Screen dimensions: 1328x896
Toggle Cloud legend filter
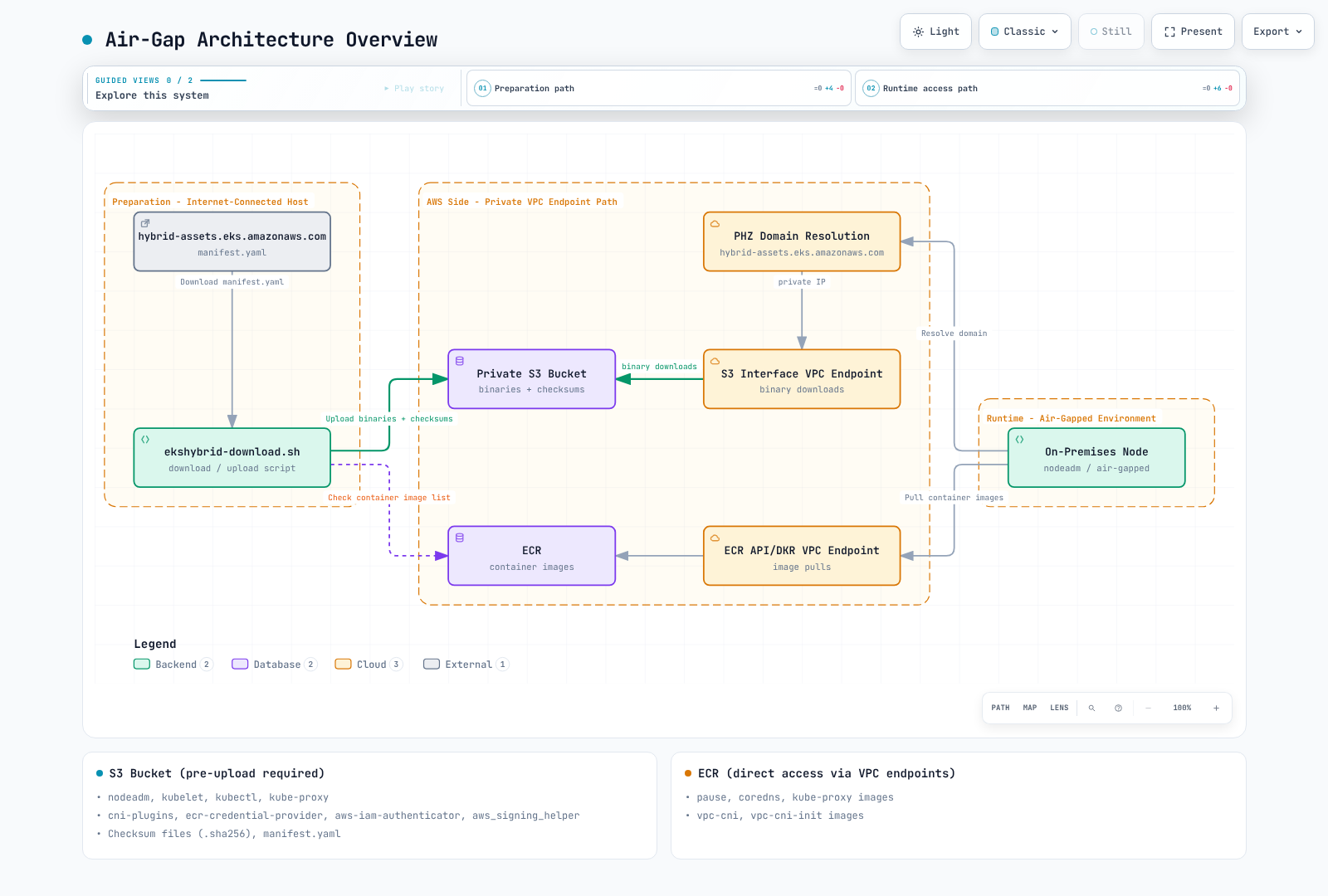pos(369,665)
